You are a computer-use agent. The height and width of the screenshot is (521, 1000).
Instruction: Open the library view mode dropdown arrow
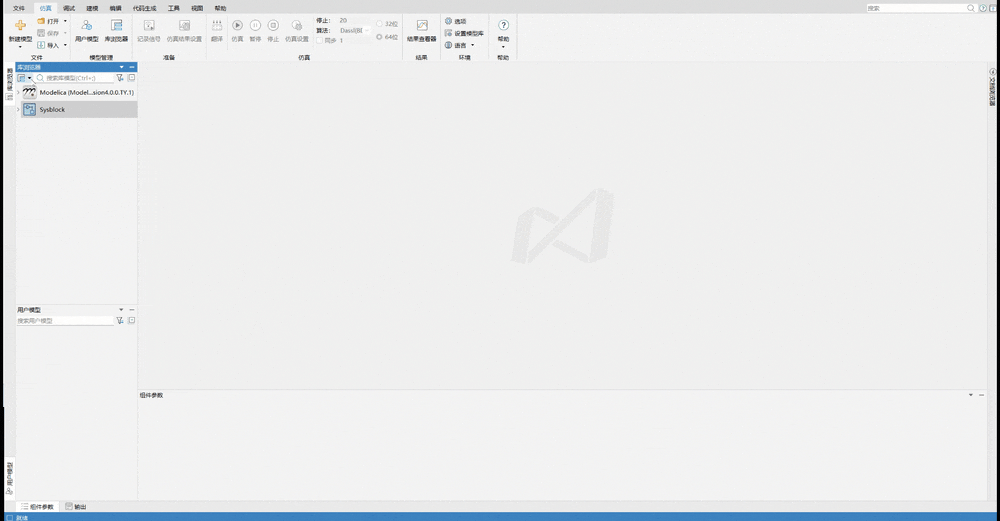point(29,78)
